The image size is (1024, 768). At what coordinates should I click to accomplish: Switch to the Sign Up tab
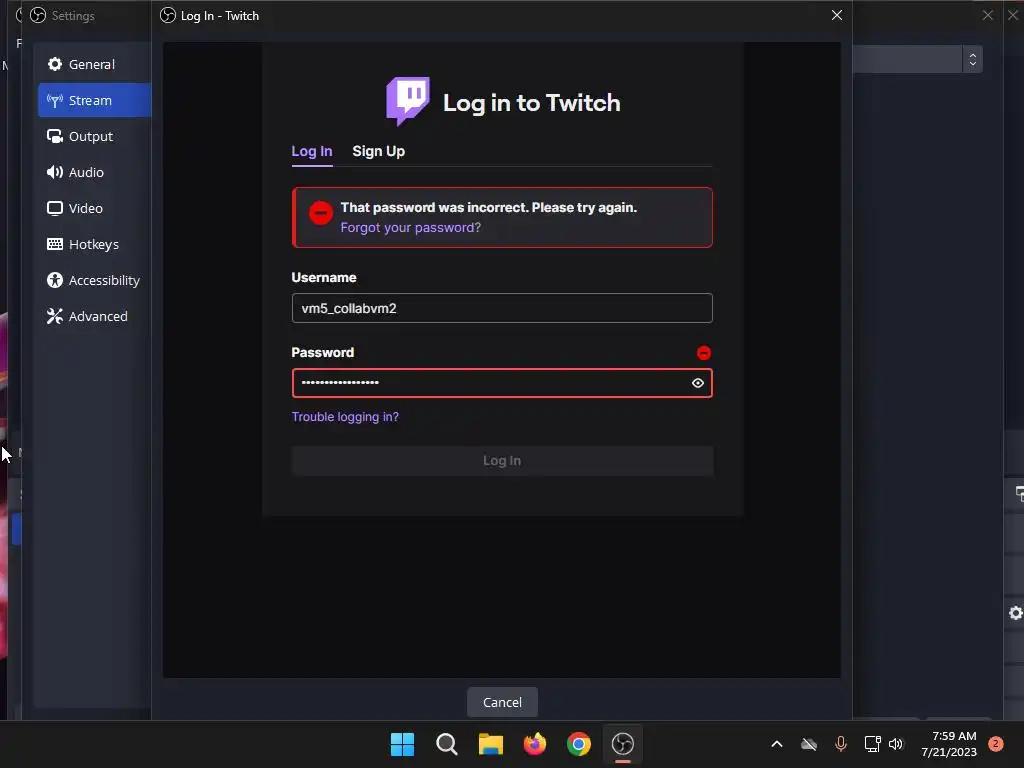[378, 152]
